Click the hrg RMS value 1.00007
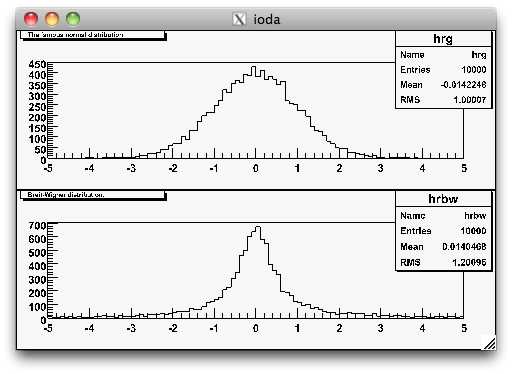 click(470, 100)
